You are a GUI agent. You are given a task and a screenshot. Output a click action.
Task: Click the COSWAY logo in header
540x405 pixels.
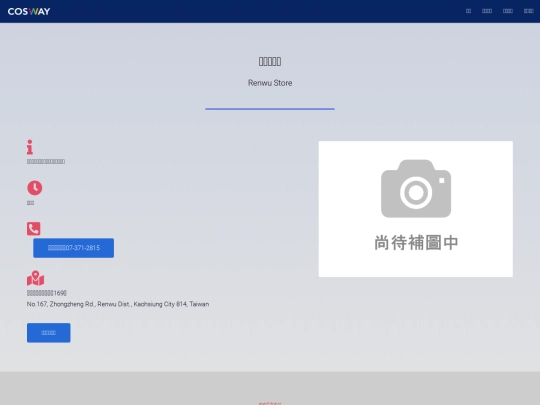tap(29, 11)
